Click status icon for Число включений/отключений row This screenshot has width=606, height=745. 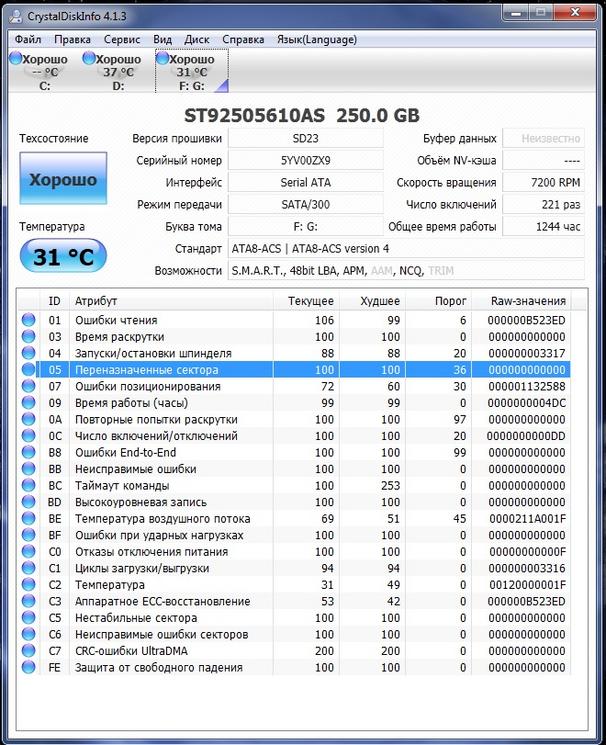pos(29,436)
